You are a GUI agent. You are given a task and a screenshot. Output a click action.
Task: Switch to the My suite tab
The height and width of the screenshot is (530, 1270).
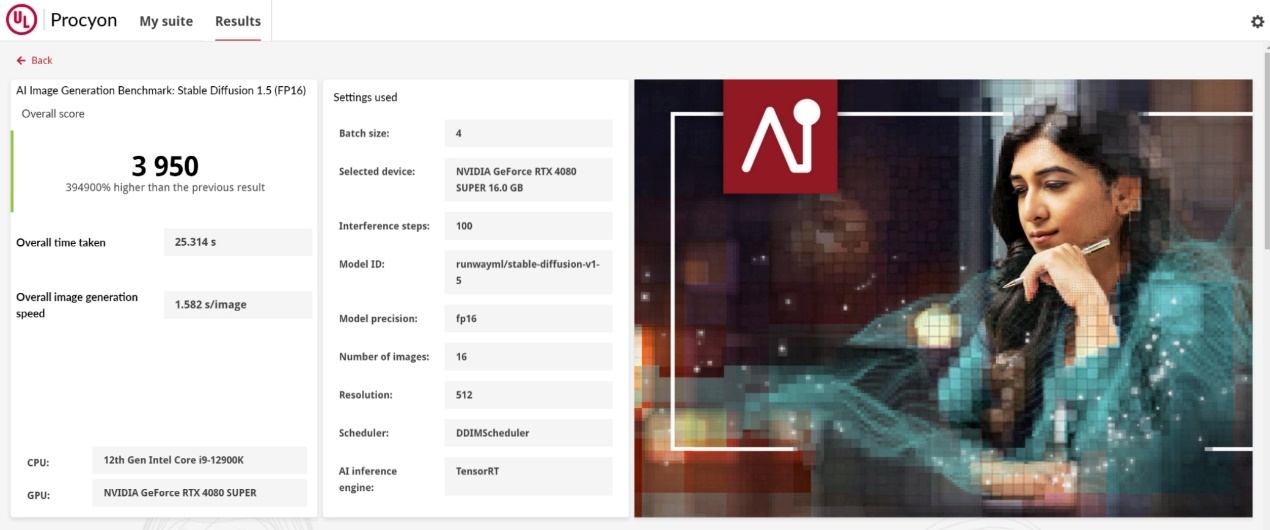[x=166, y=21]
